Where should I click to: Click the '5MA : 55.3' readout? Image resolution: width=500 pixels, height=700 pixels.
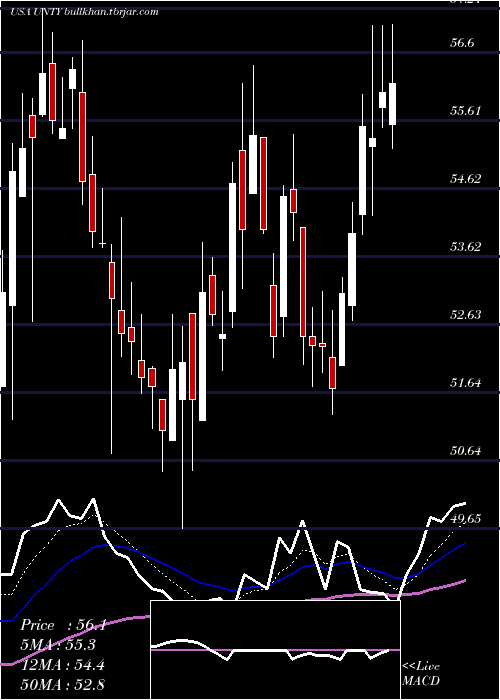tap(58, 645)
